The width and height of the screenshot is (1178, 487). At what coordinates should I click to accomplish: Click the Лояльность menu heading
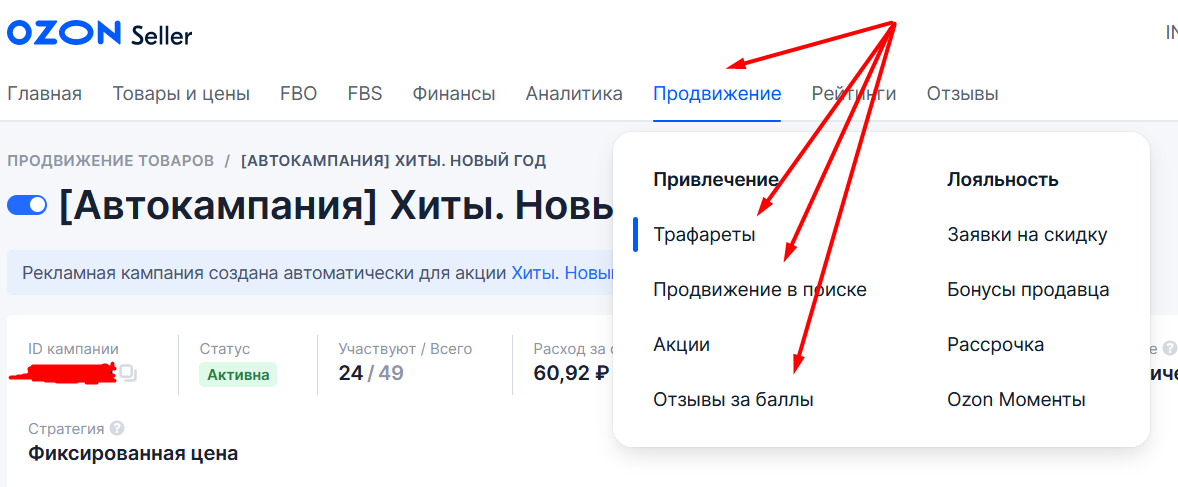click(1003, 180)
